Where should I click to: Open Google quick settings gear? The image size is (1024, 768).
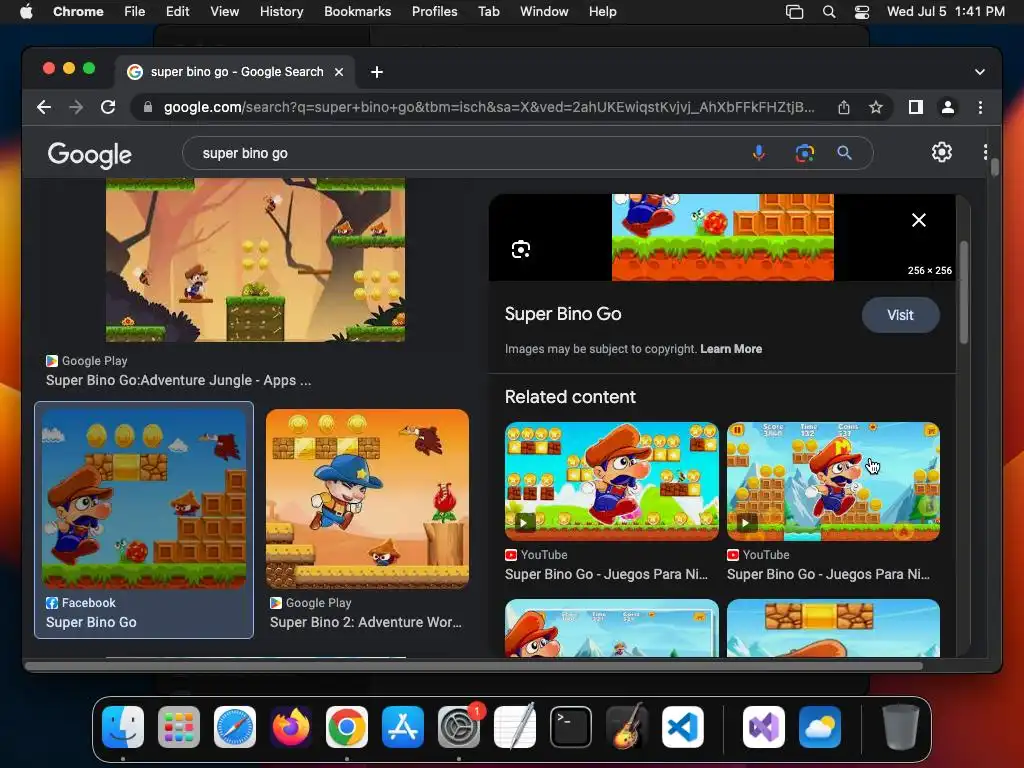point(942,152)
